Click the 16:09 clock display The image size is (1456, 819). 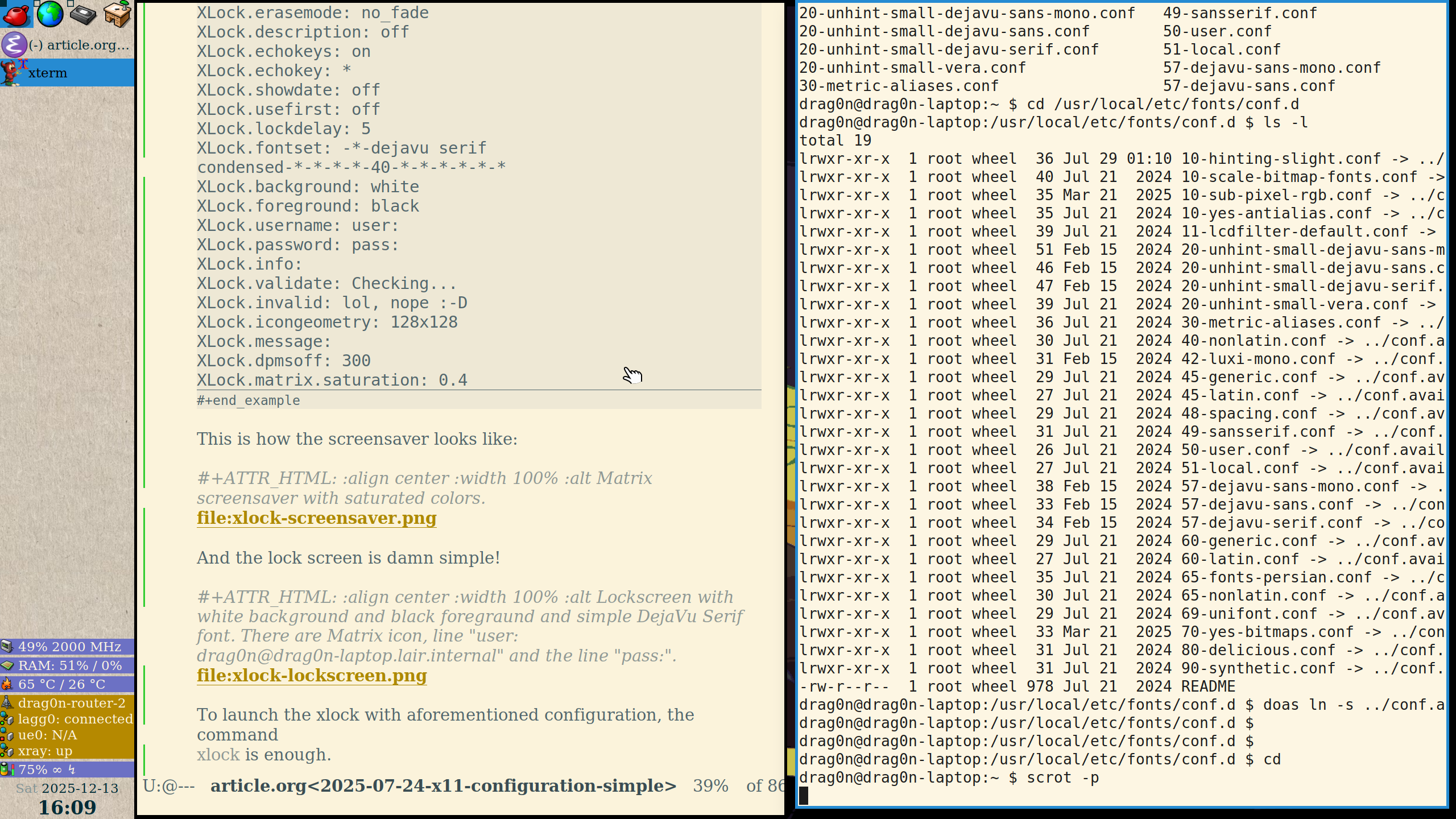pyautogui.click(x=67, y=807)
